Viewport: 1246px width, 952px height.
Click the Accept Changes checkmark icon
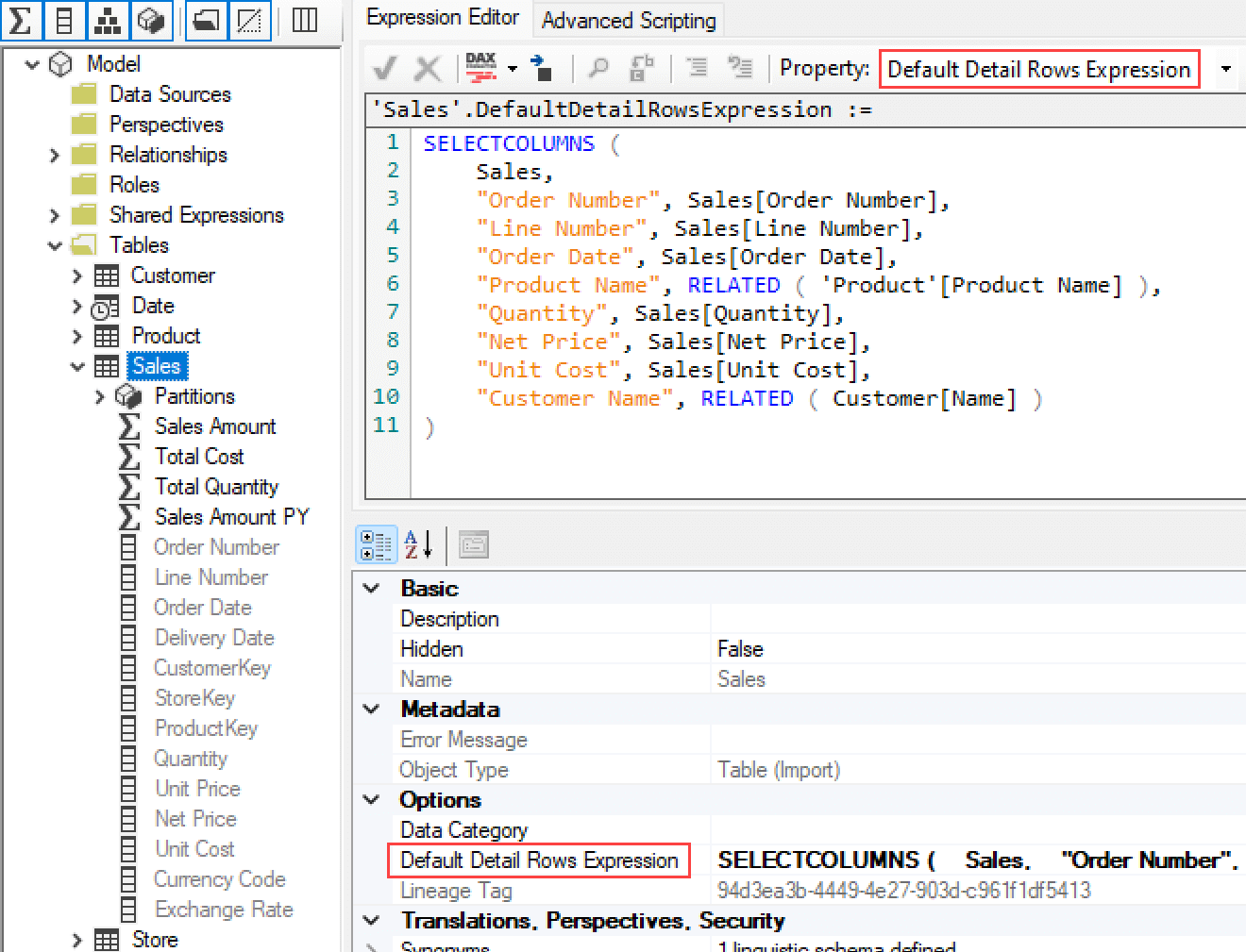point(385,68)
